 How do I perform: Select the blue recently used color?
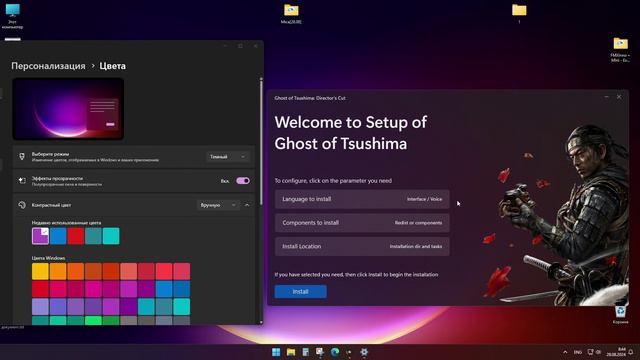pos(58,236)
